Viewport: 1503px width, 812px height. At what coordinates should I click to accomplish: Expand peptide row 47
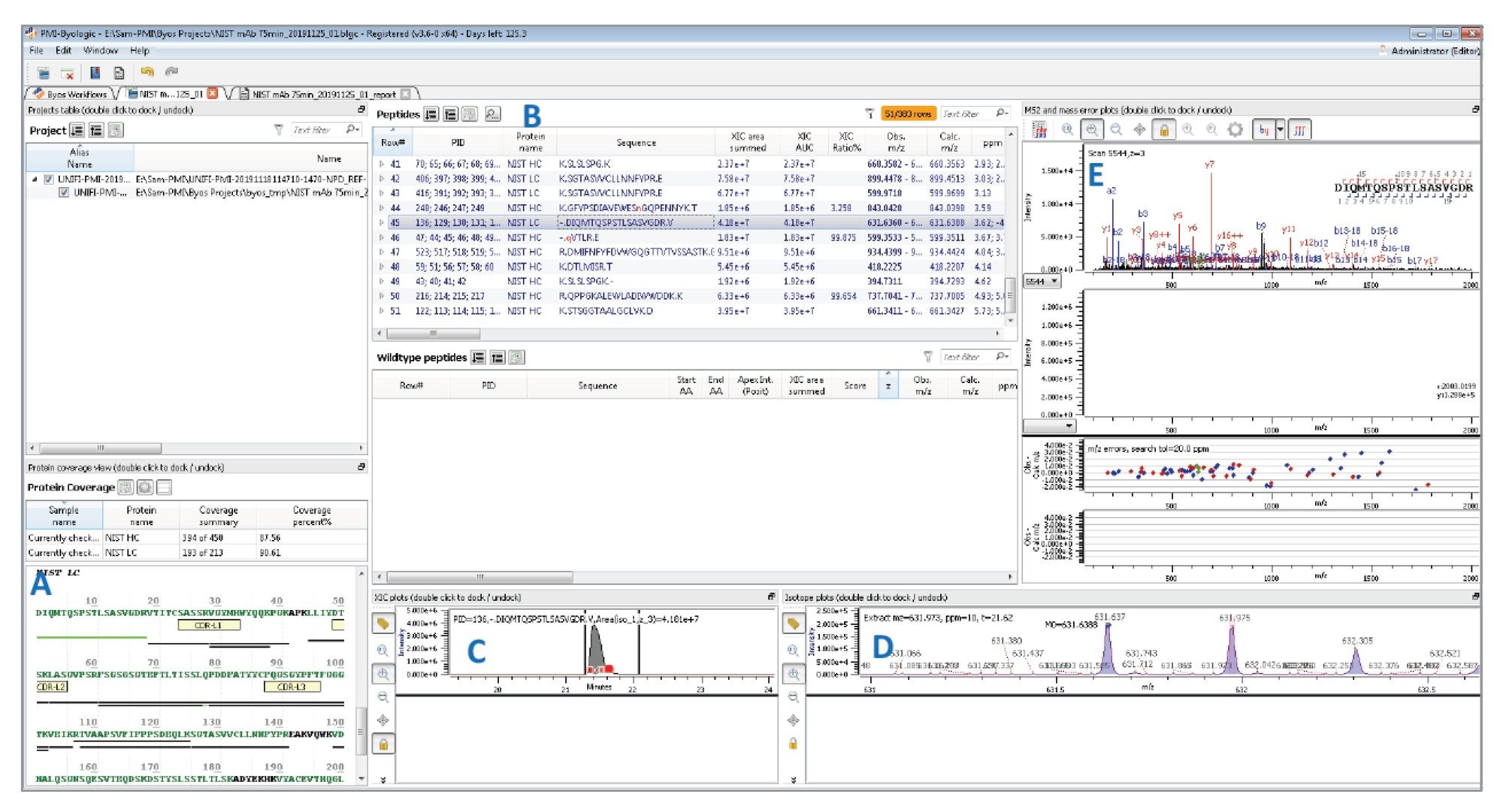[x=381, y=252]
